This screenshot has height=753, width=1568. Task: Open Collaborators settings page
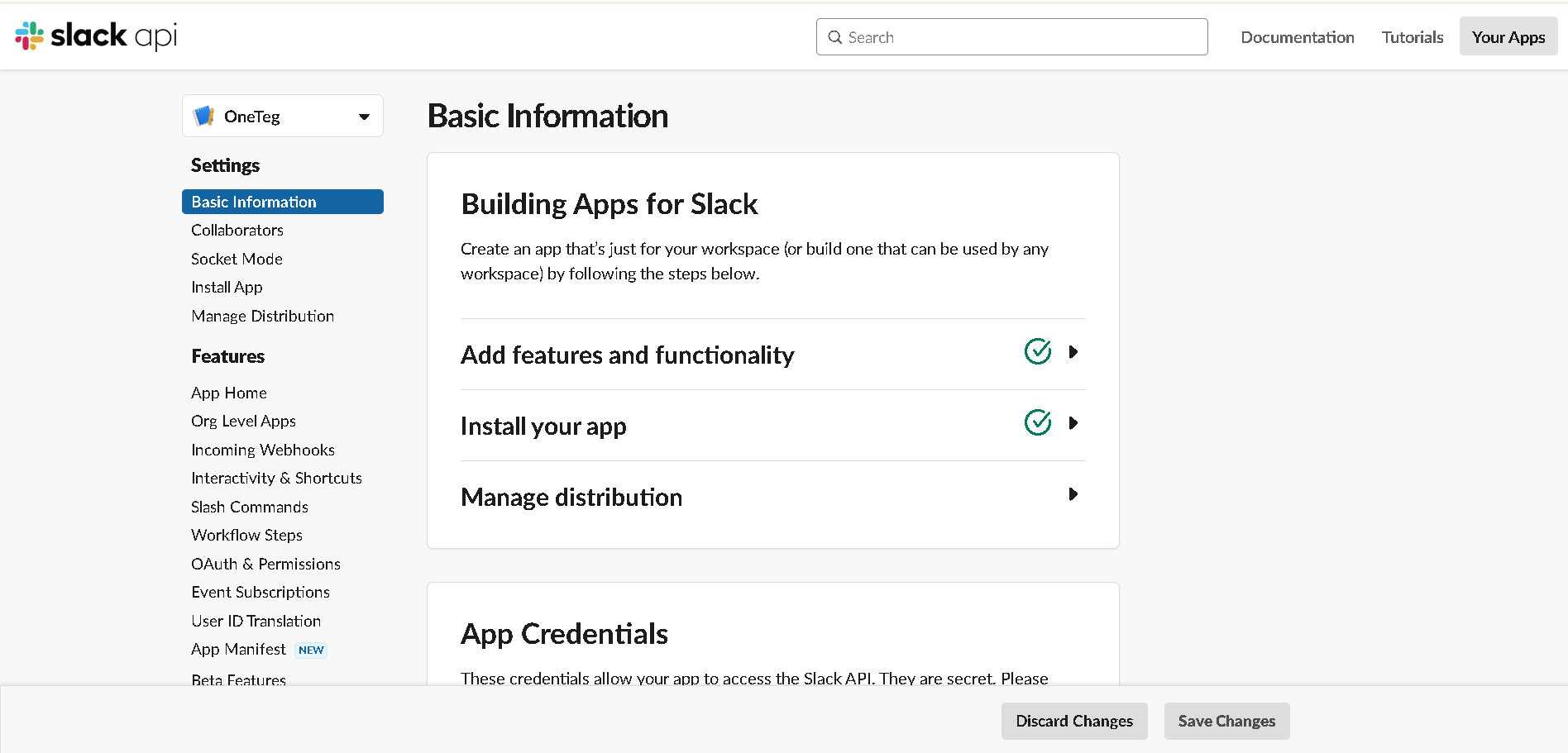point(237,231)
